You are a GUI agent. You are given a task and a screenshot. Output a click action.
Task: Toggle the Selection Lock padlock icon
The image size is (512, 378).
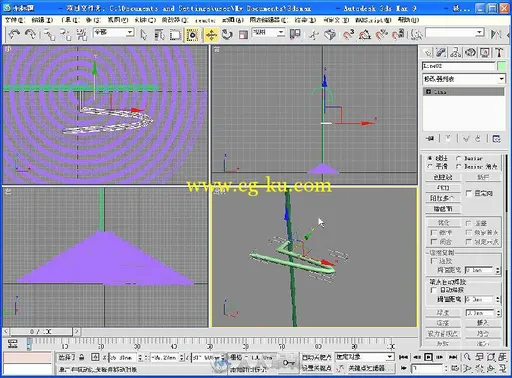point(82,357)
